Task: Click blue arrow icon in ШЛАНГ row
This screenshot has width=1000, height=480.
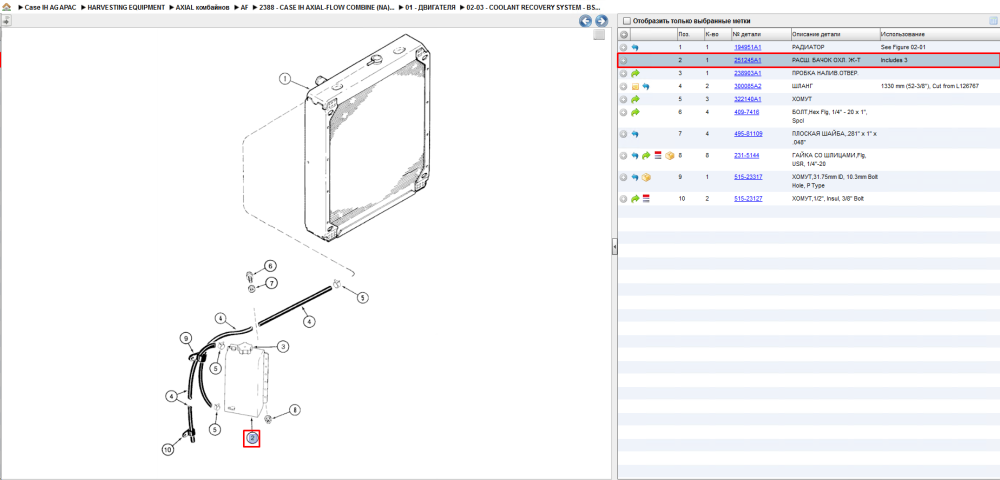Action: tap(646, 86)
